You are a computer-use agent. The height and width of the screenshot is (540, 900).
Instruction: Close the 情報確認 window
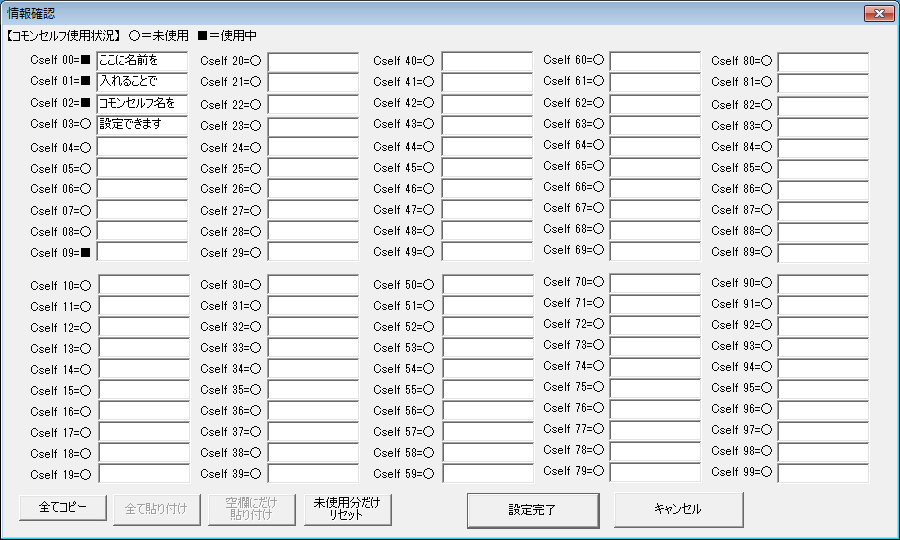878,13
